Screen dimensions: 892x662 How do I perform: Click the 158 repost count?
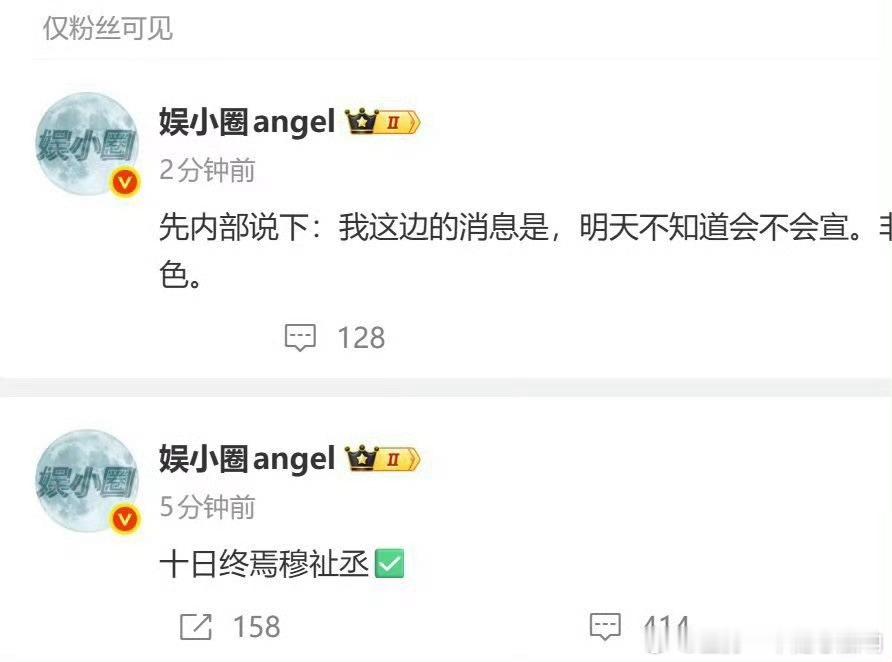click(x=257, y=627)
